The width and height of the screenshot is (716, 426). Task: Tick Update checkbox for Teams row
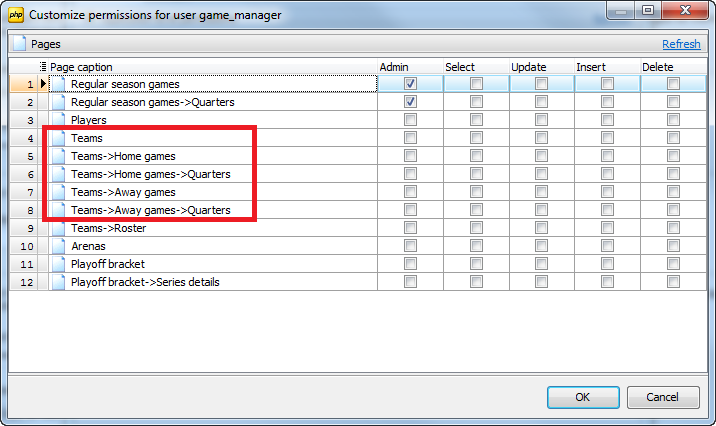[541, 138]
